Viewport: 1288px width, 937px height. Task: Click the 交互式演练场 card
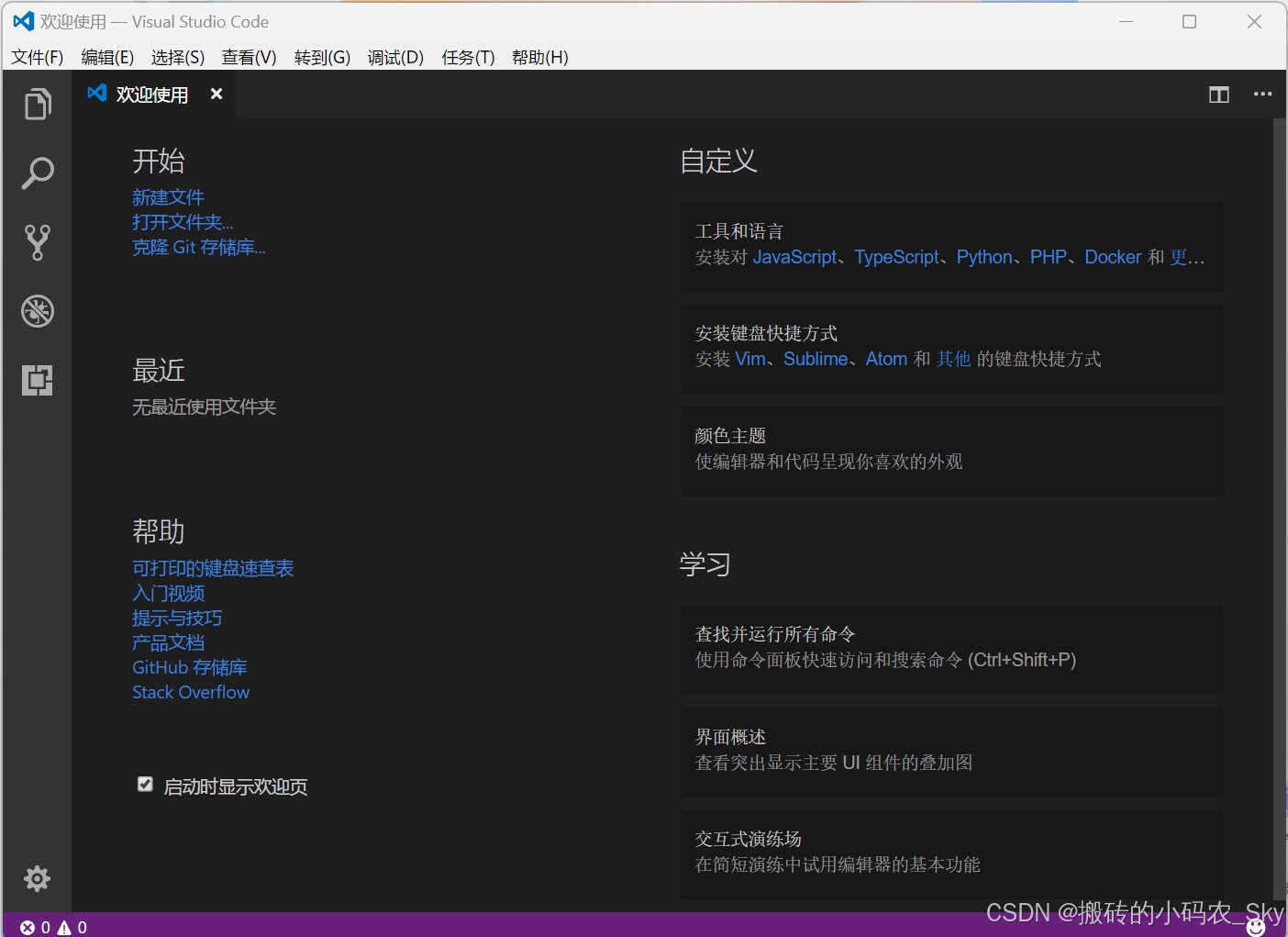(x=952, y=853)
